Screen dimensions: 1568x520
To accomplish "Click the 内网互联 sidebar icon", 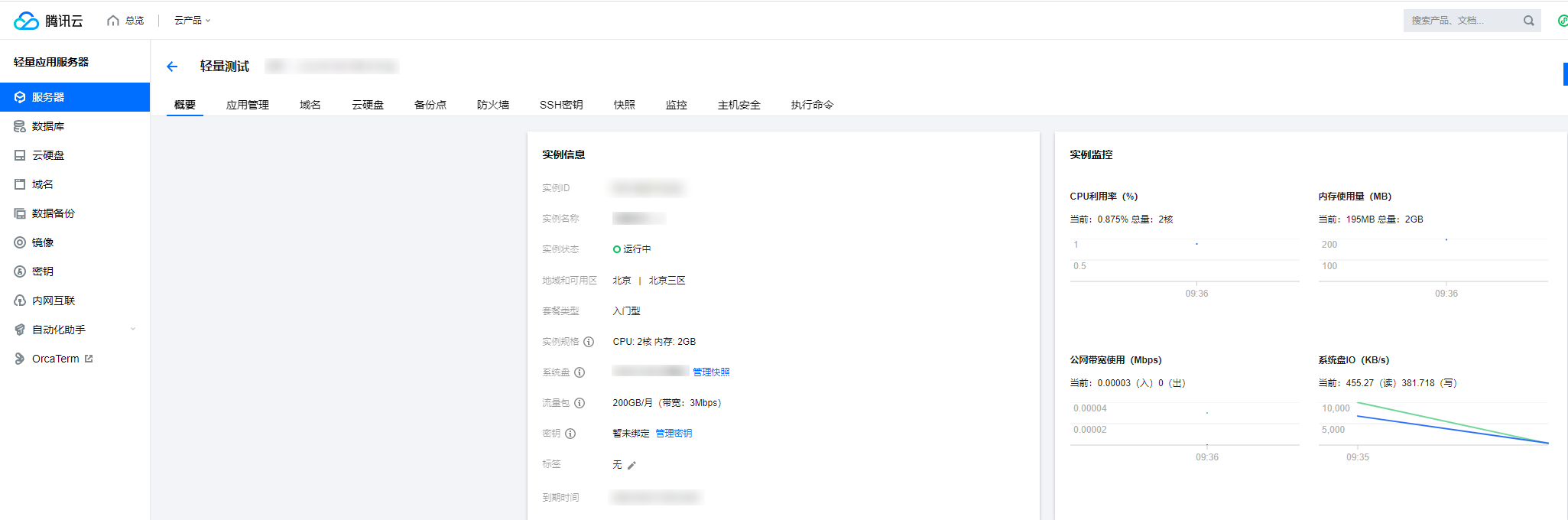I will pos(20,301).
